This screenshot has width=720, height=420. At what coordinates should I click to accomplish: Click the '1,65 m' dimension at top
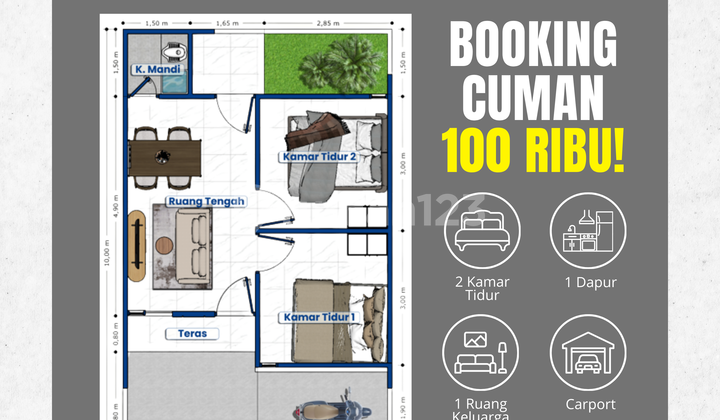click(x=227, y=23)
